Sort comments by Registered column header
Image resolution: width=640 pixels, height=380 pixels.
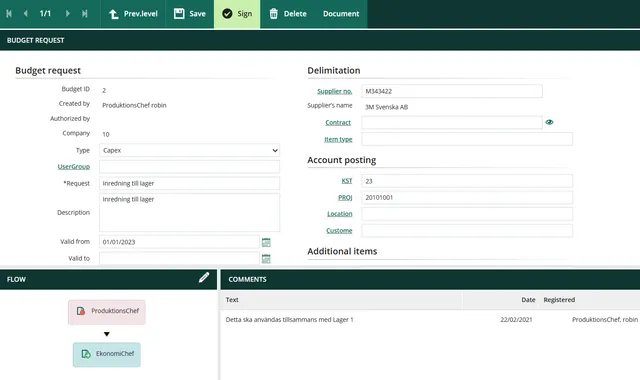559,300
